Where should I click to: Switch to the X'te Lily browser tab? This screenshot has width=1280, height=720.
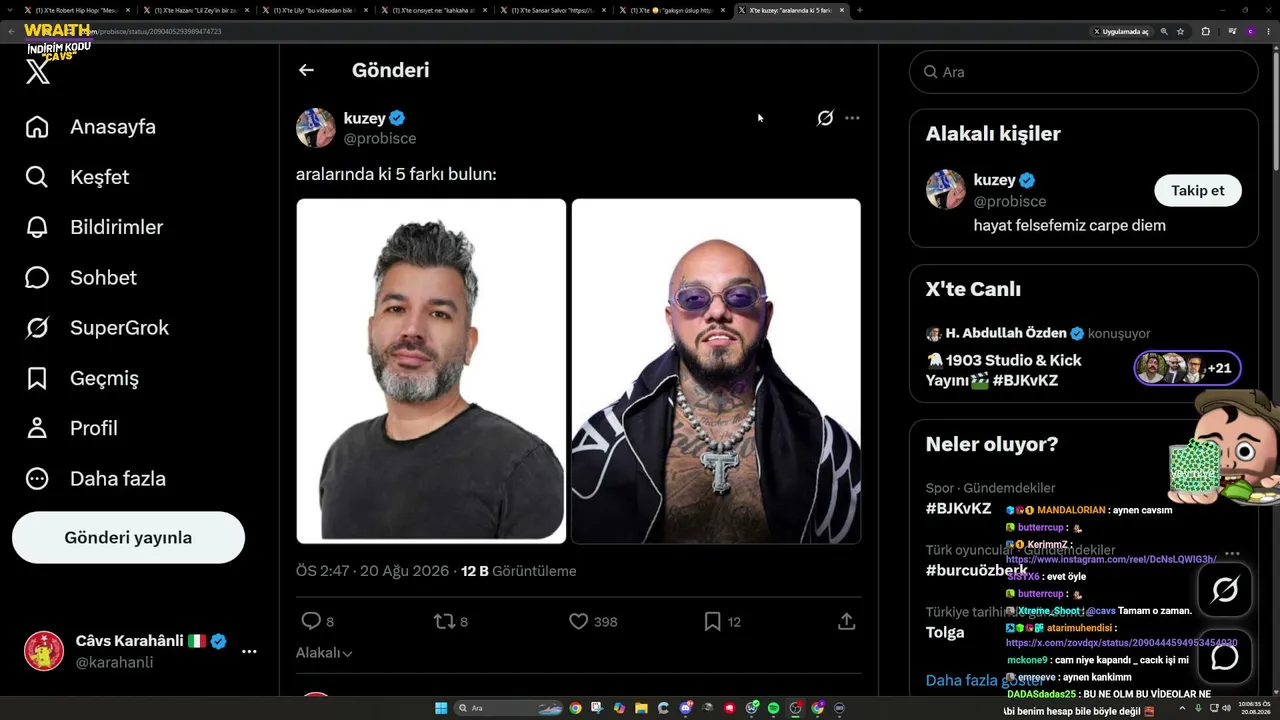315,10
